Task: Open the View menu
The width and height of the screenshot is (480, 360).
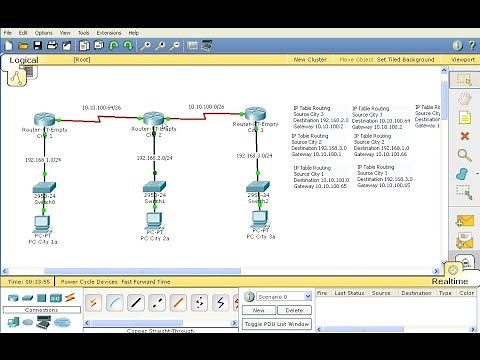Action: click(x=65, y=33)
